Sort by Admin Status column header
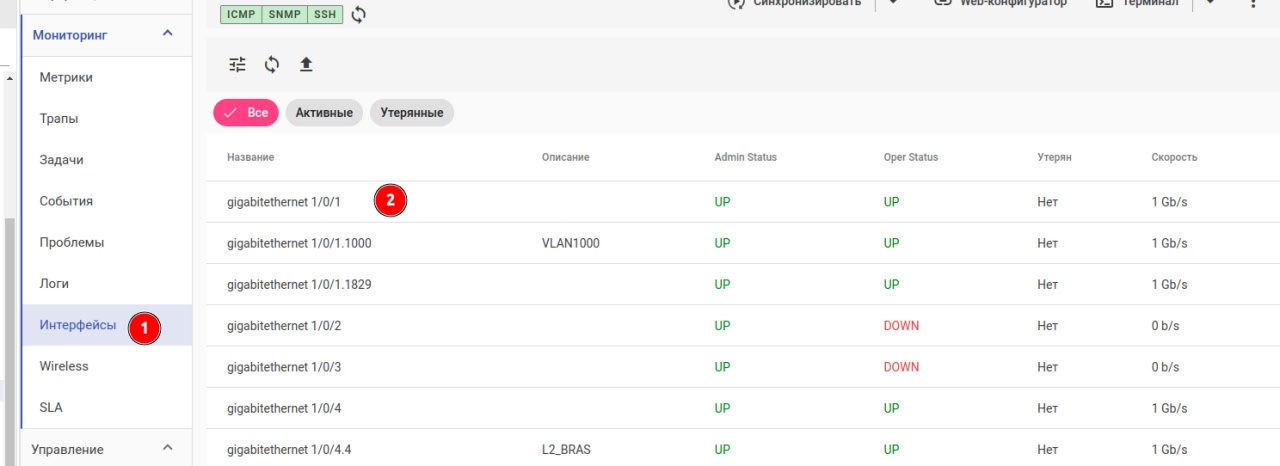This screenshot has width=1280, height=466. click(x=746, y=157)
